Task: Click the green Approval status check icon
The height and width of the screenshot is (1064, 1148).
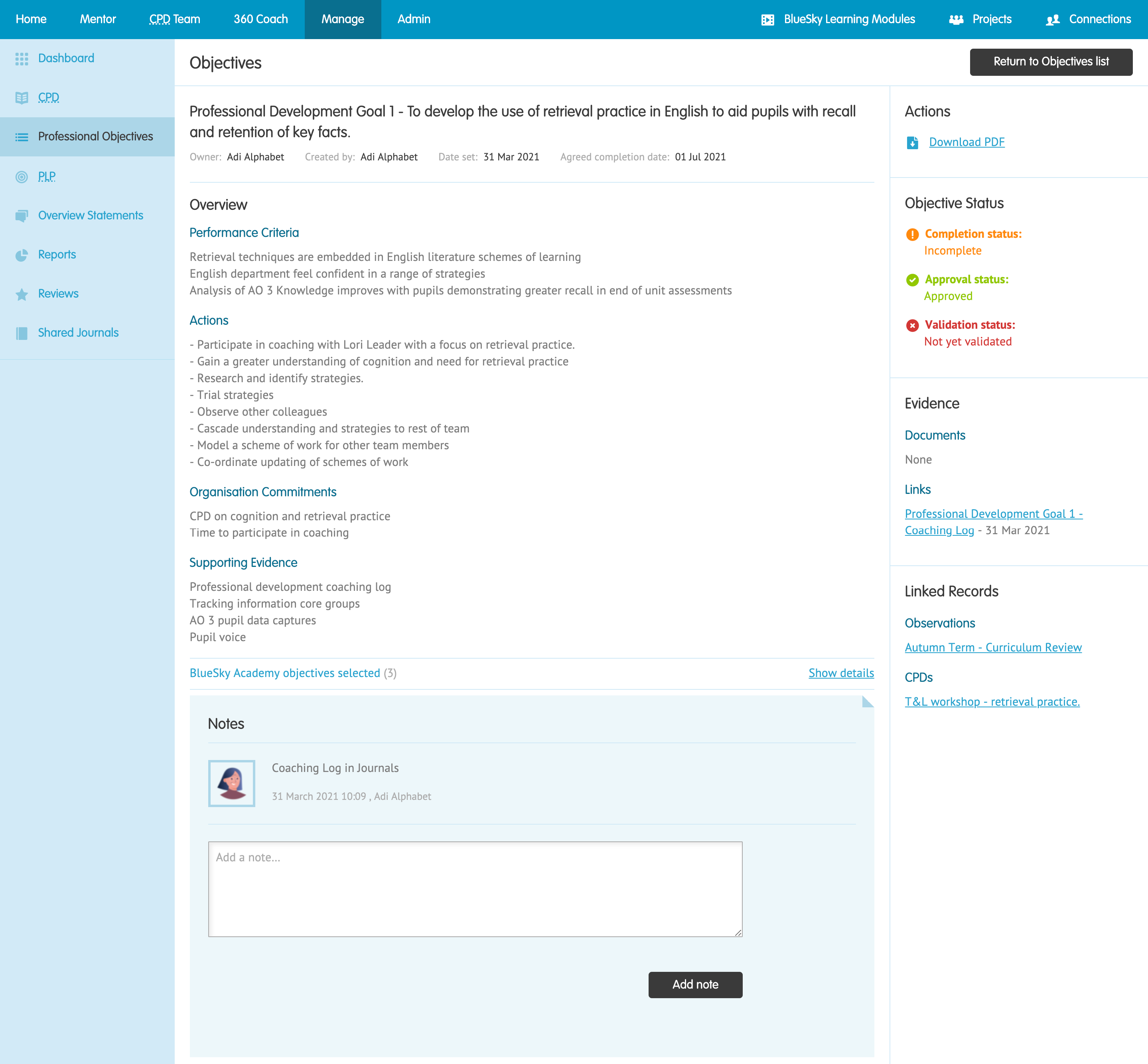Action: [x=913, y=280]
